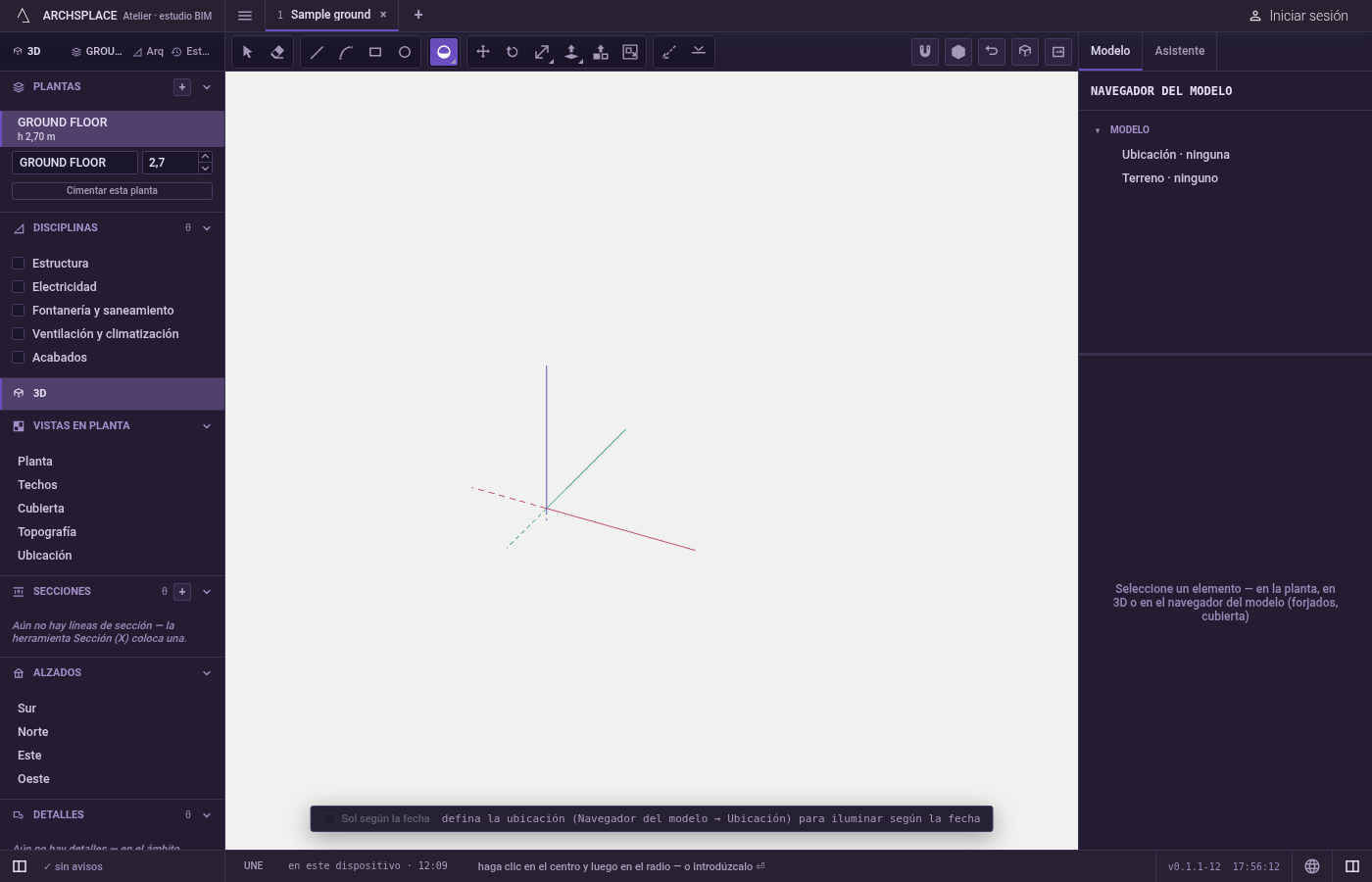Viewport: 1372px width, 882px height.
Task: Collapse the SECCIONES section chevron
Action: coord(207,592)
